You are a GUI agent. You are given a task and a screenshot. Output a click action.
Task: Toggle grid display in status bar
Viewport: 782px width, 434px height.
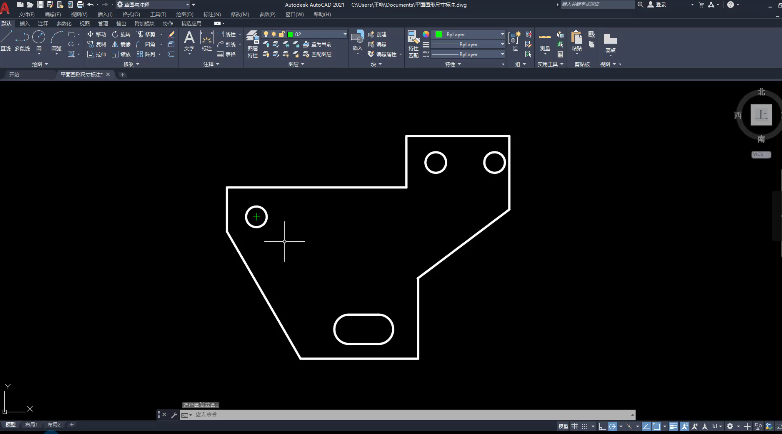click(x=575, y=427)
